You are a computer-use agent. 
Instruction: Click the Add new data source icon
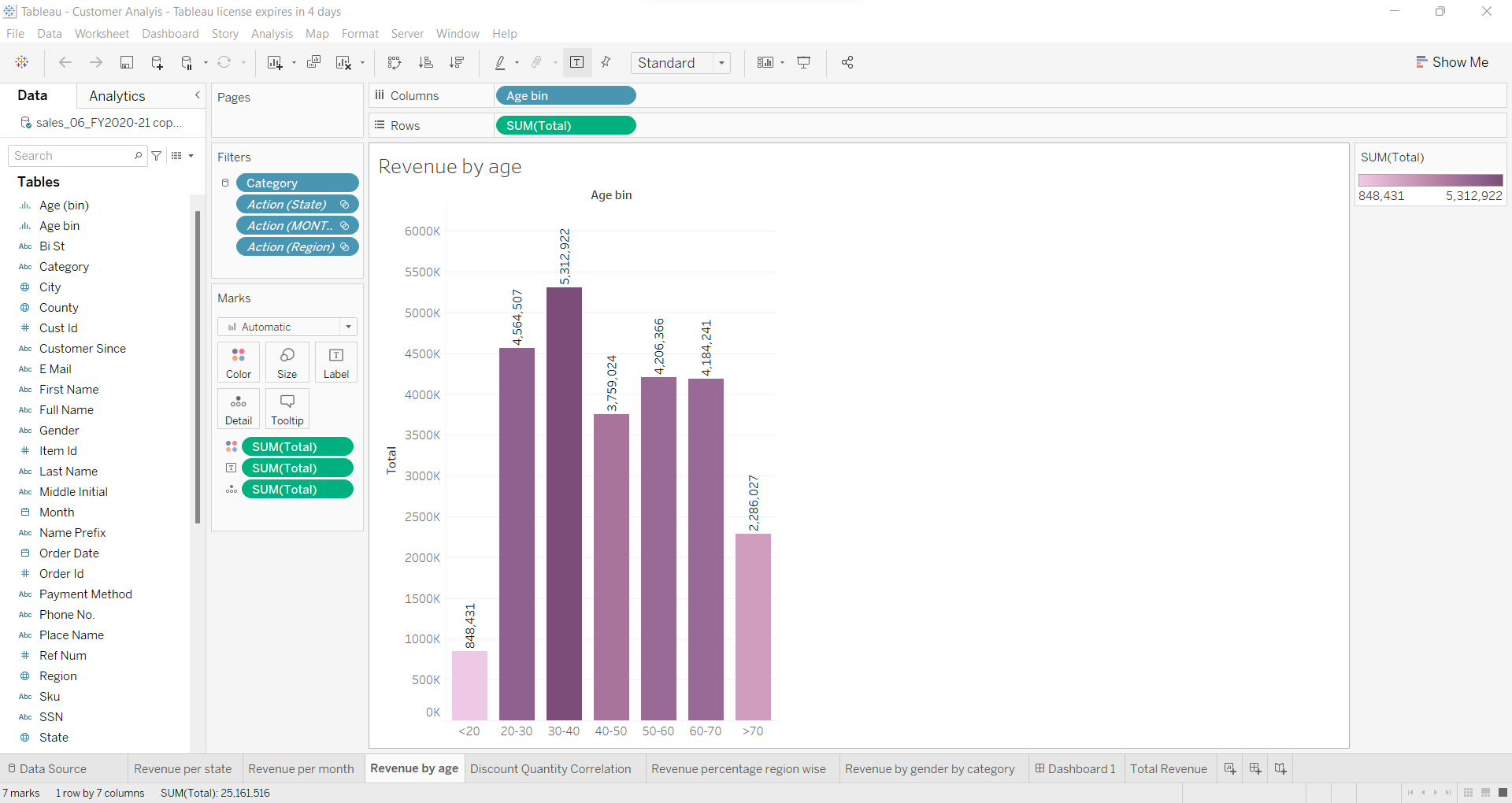(x=157, y=62)
